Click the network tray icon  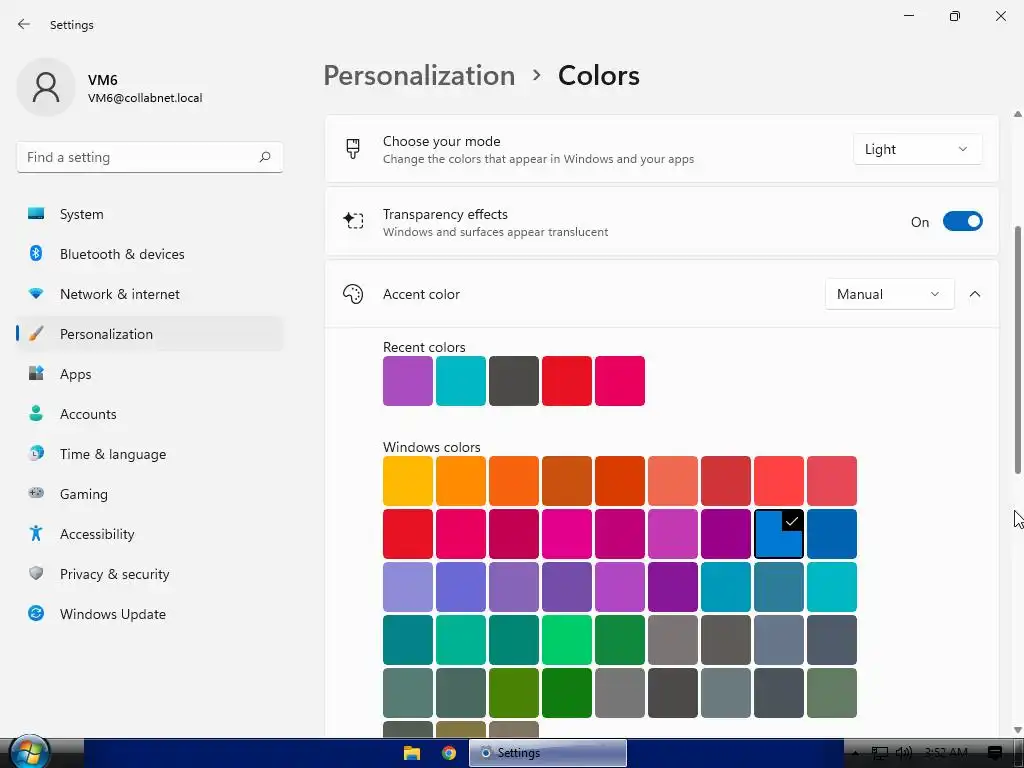pyautogui.click(x=880, y=753)
